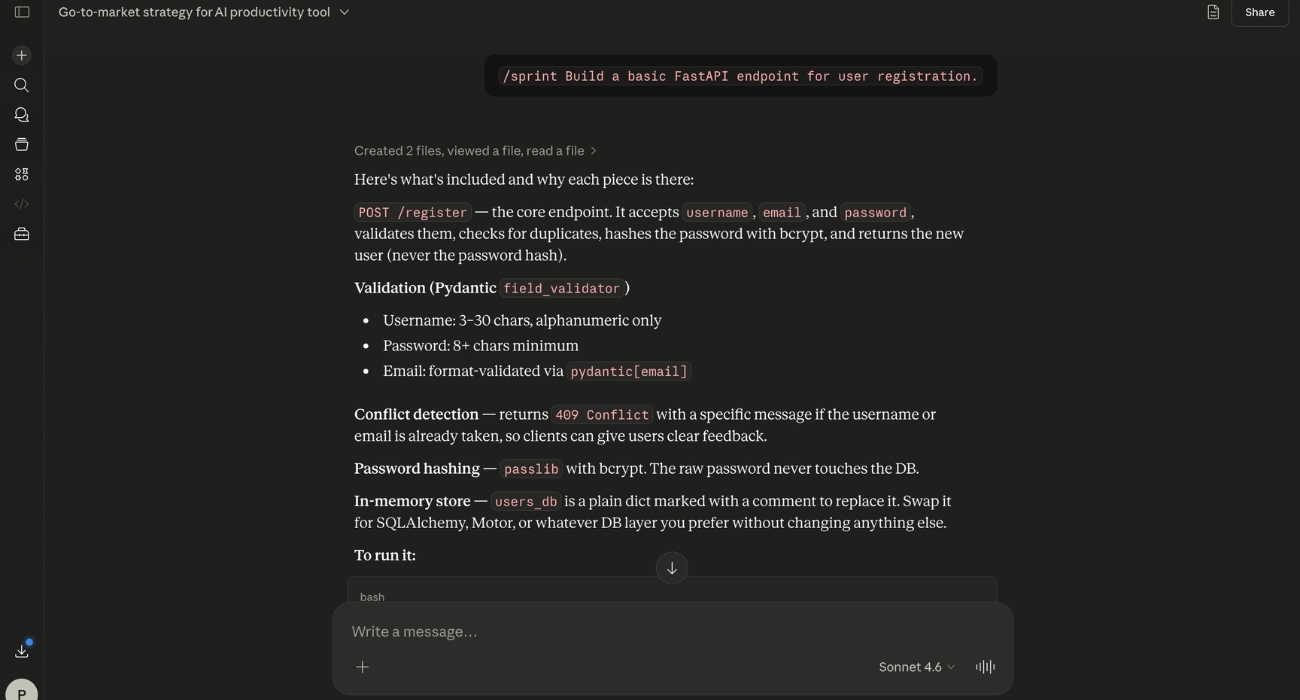Expand the chat title dropdown chevron
This screenshot has height=700, width=1300.
(x=345, y=12)
